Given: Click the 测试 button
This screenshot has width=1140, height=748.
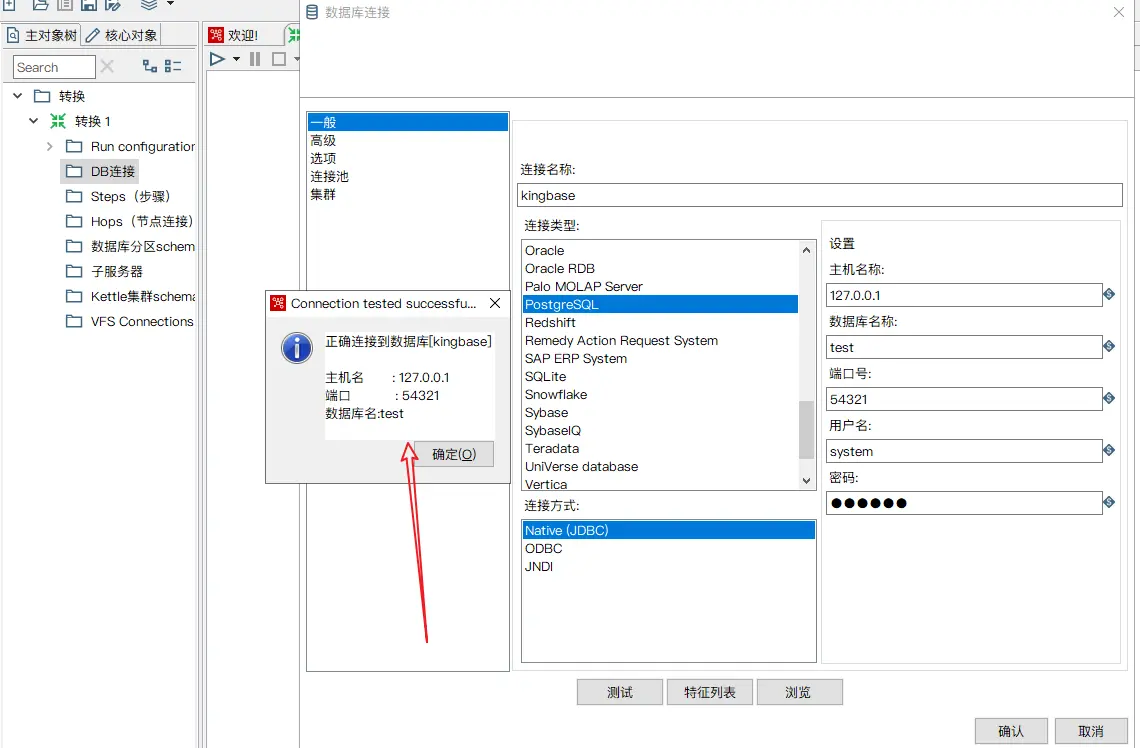Looking at the screenshot, I should click(x=619, y=692).
